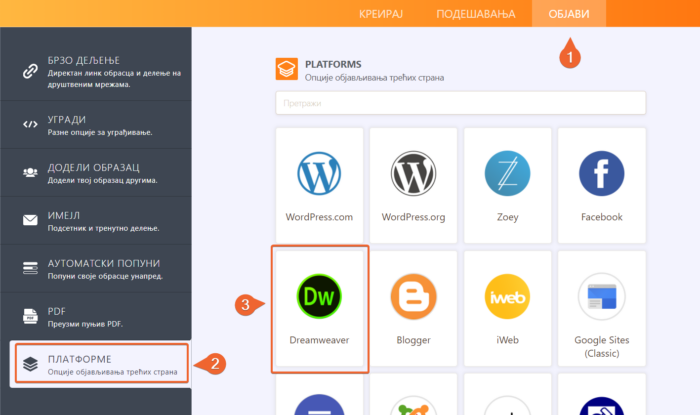Click the people group icon for assign form
This screenshot has height=415, width=700.
30,172
